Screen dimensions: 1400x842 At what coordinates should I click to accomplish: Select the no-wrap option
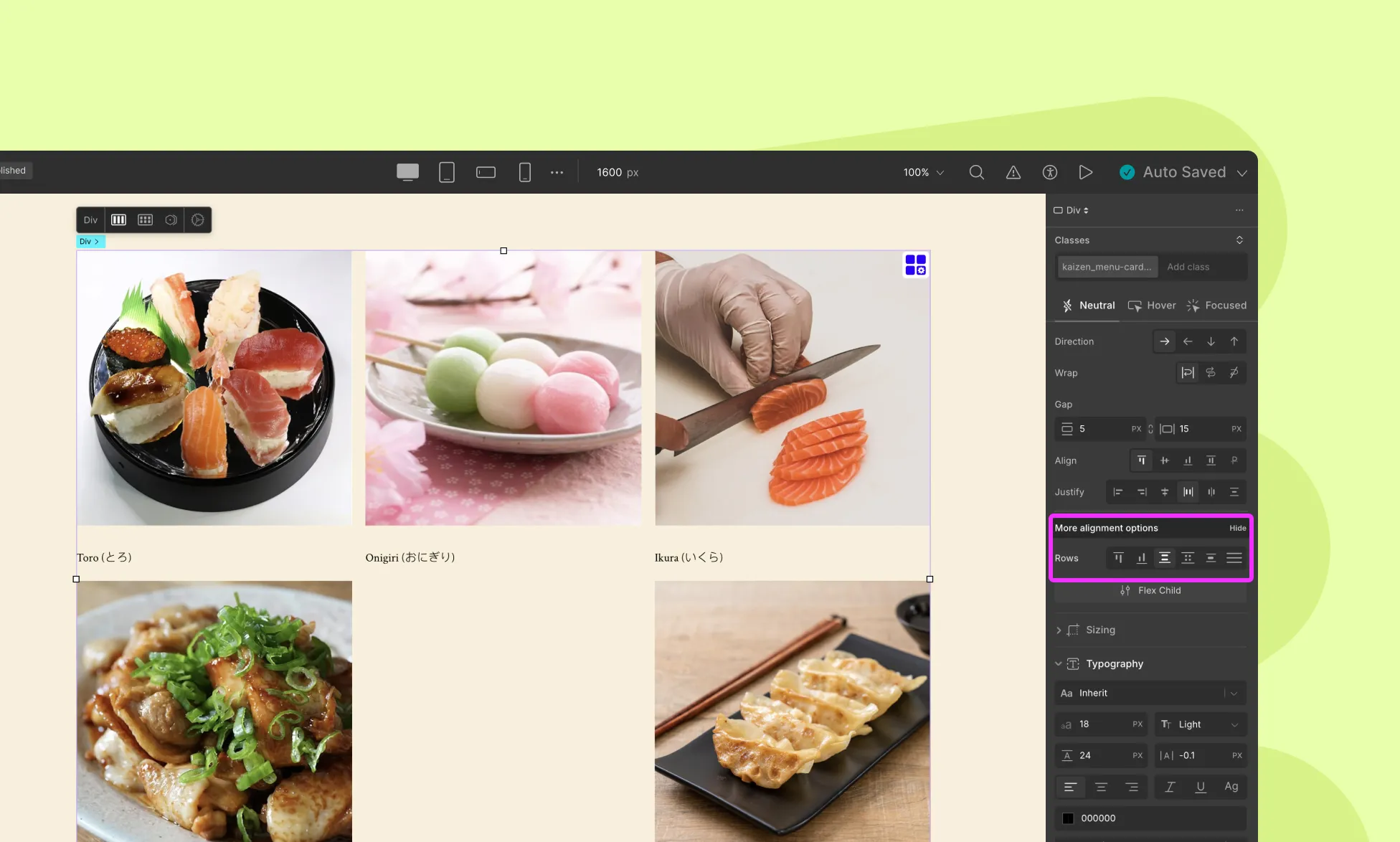1234,373
